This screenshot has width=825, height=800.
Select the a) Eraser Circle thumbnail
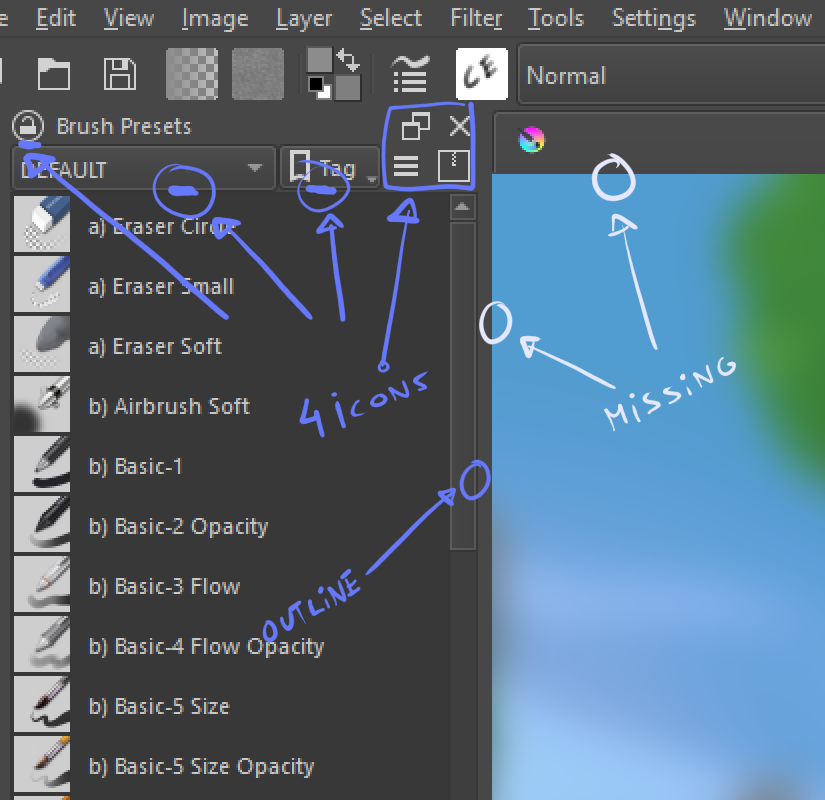pos(42,224)
